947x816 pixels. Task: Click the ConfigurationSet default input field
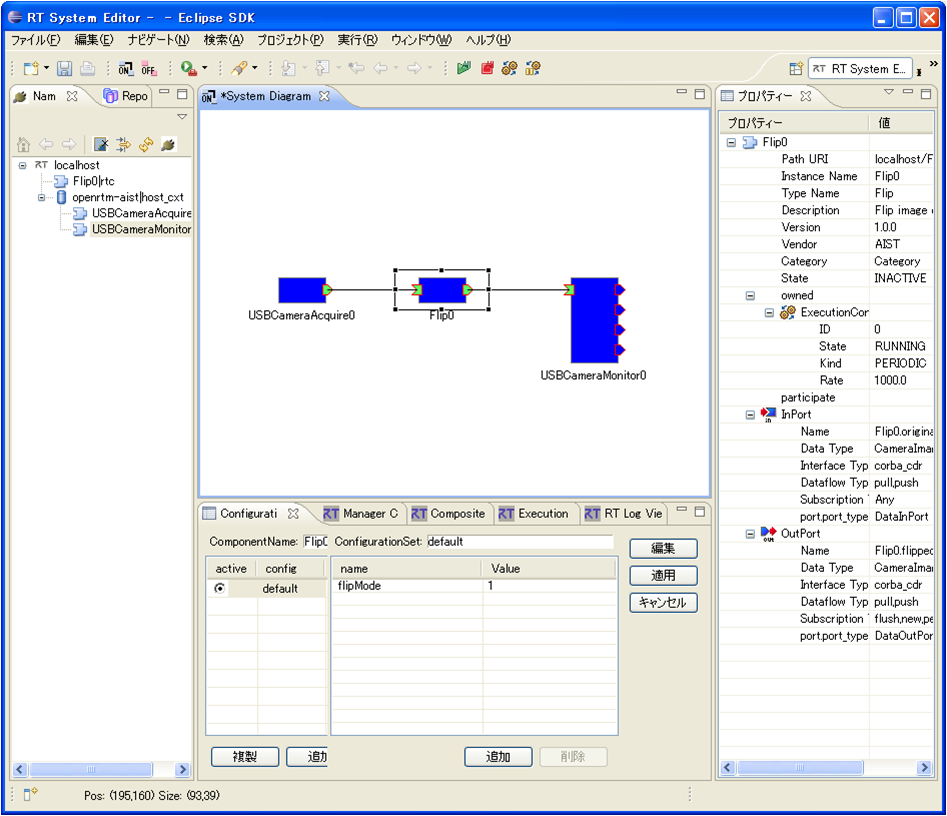click(520, 542)
